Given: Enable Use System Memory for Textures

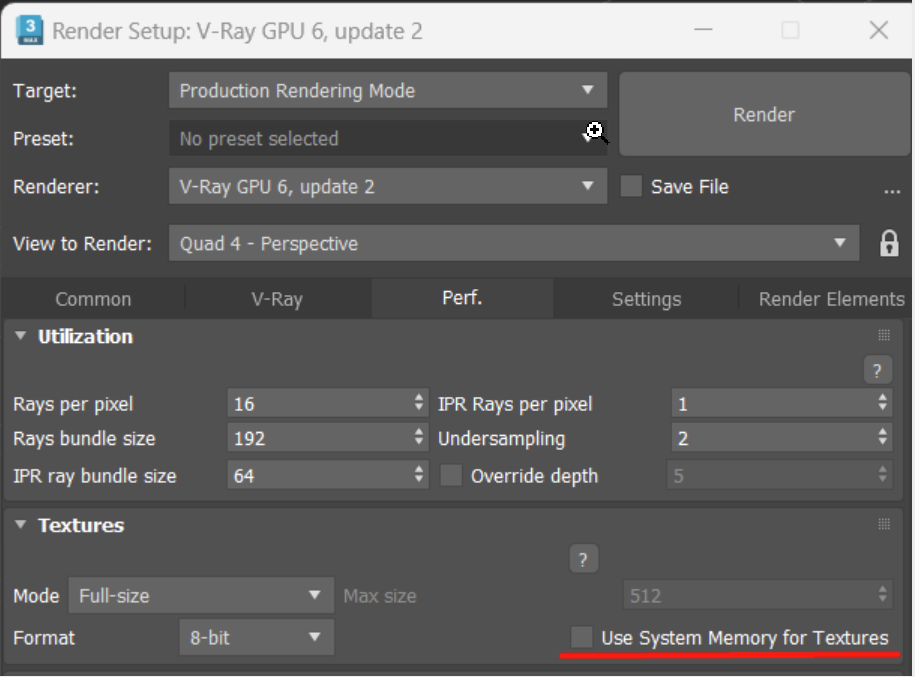Looking at the screenshot, I should (581, 638).
